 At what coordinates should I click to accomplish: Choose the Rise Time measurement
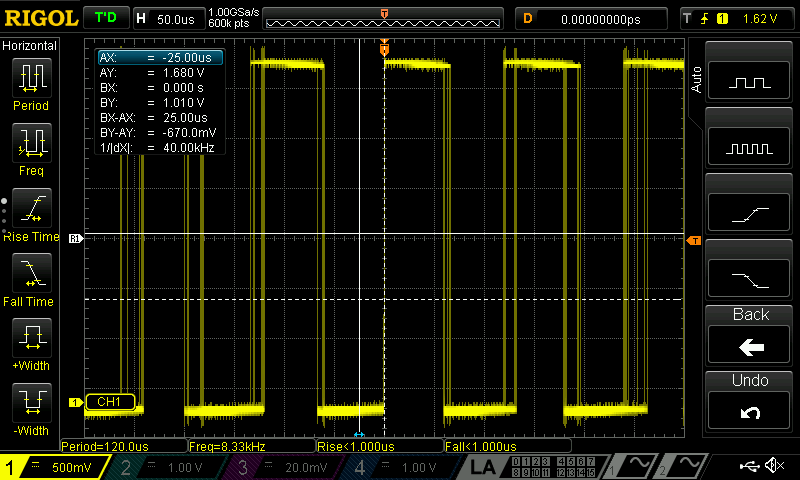[x=31, y=213]
